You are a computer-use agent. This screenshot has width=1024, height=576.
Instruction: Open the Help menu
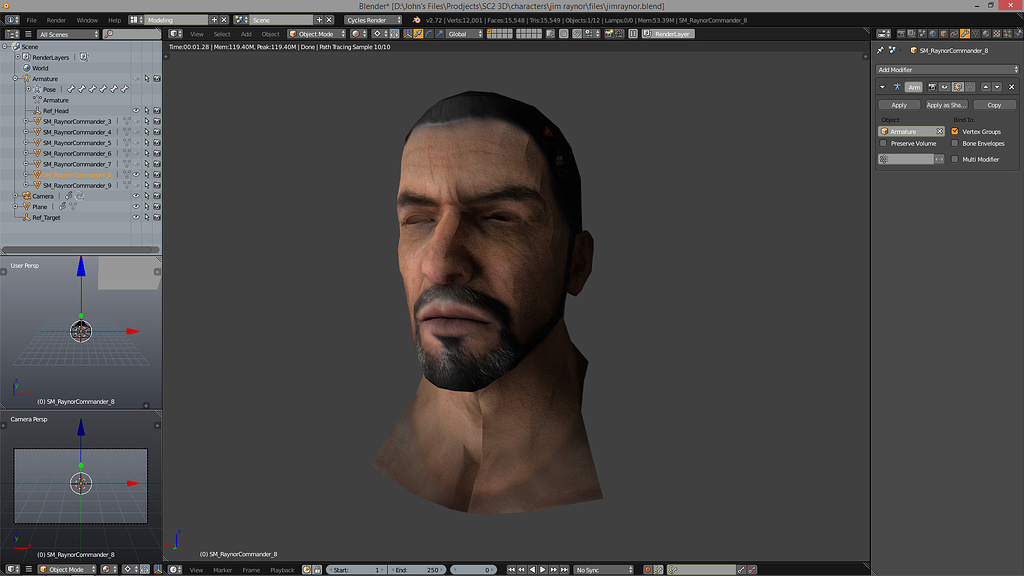(114, 20)
